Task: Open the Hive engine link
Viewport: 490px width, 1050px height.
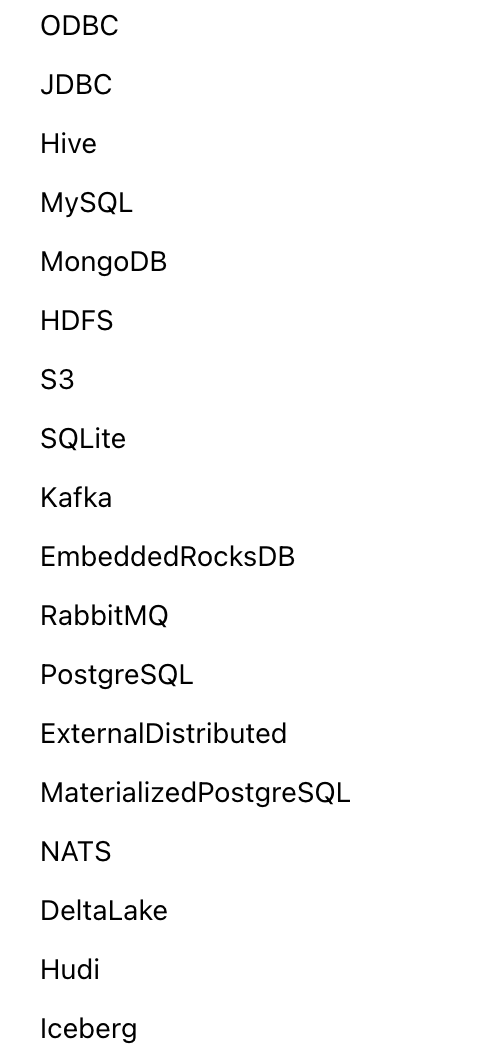Action: (x=68, y=144)
